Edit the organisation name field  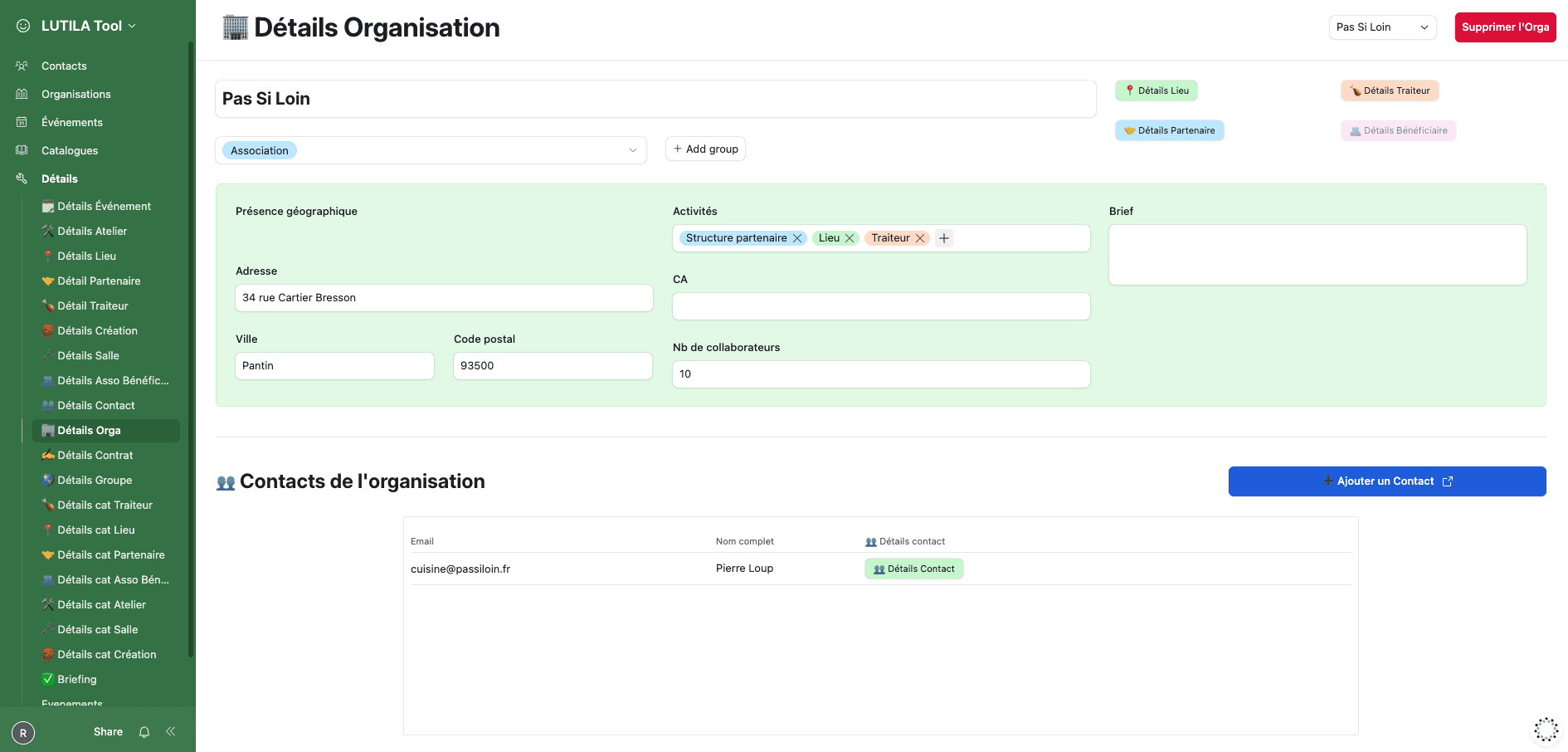point(655,99)
